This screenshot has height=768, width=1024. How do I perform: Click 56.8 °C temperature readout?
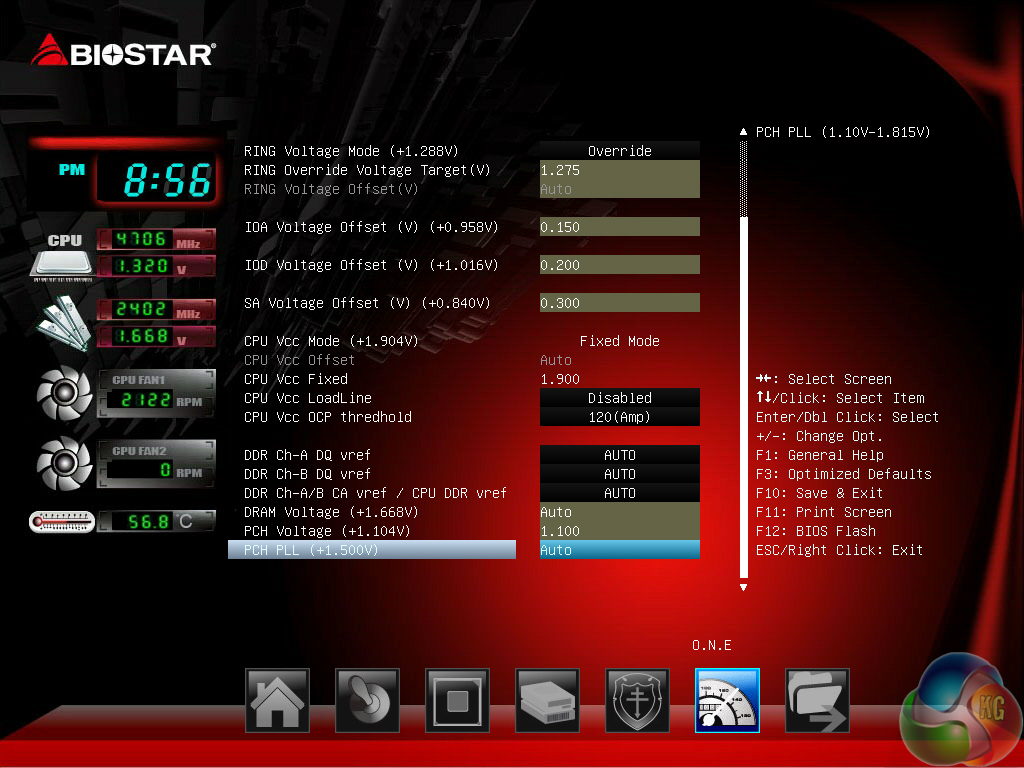point(157,521)
